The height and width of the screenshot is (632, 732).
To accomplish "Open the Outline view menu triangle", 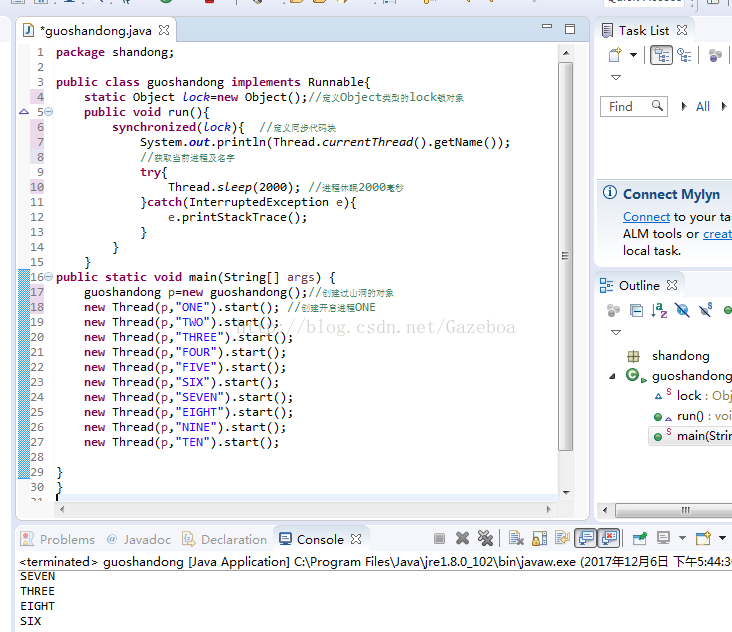I will pyautogui.click(x=616, y=331).
